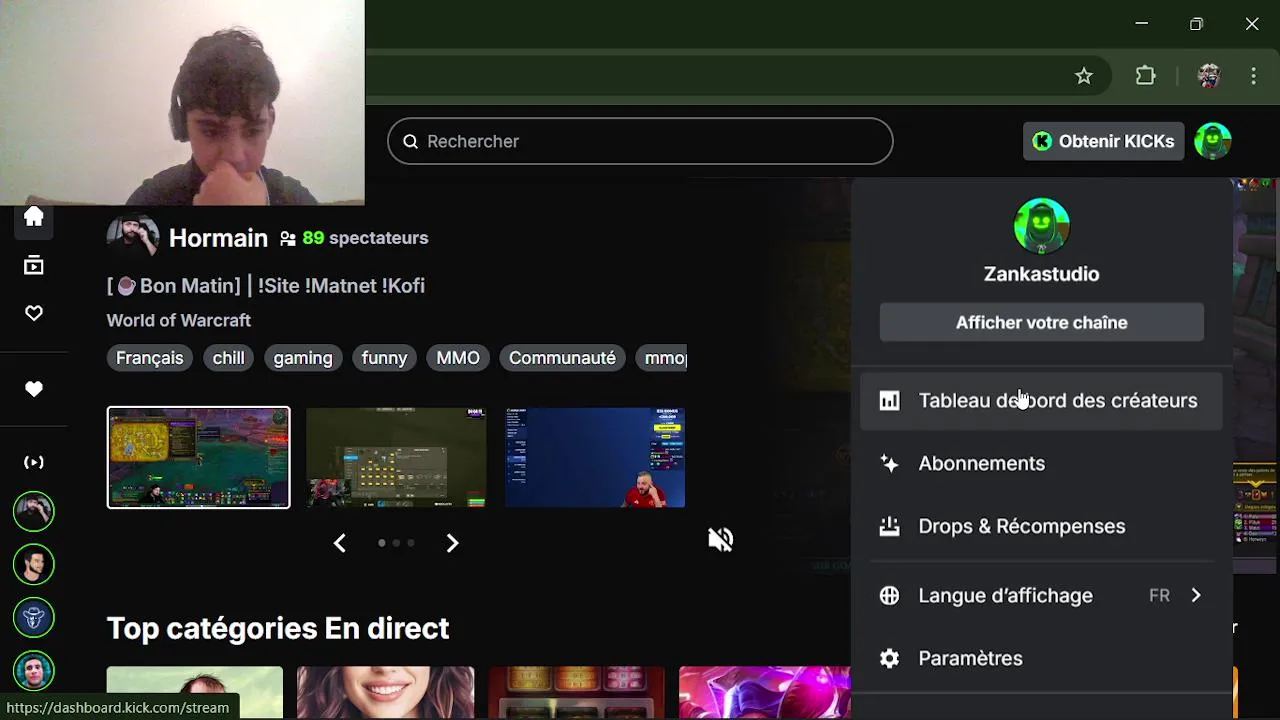Select the chill tag
The height and width of the screenshot is (720, 1280).
click(x=228, y=358)
